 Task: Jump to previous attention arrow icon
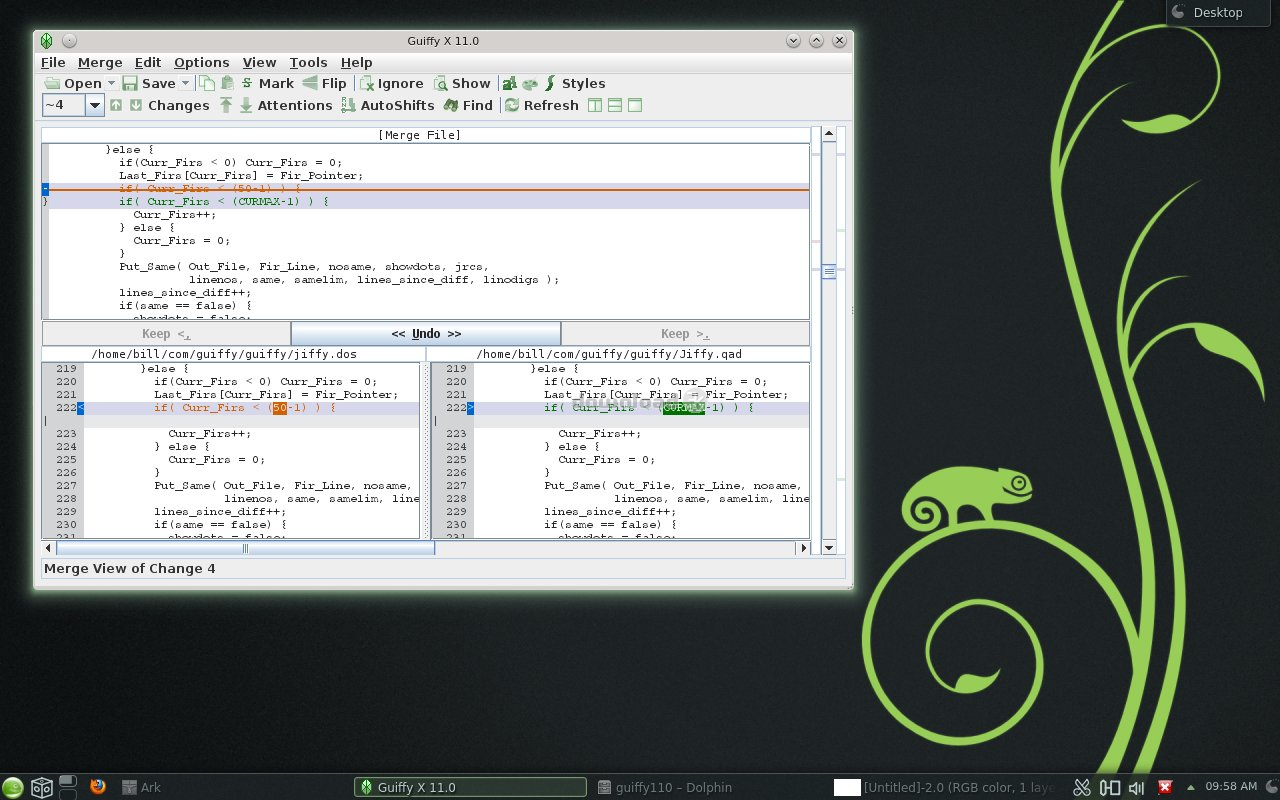[x=226, y=105]
